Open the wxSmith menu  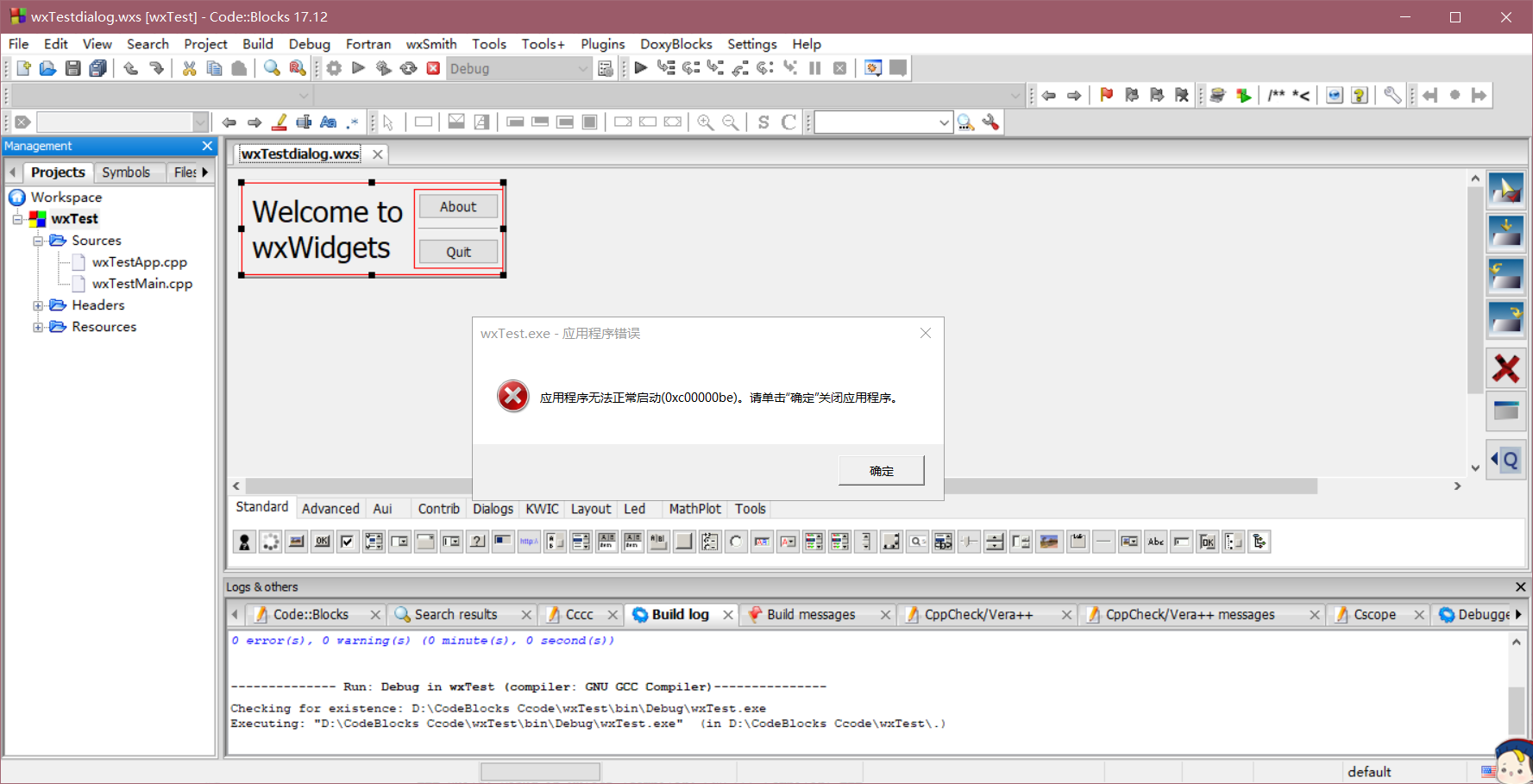pos(431,44)
